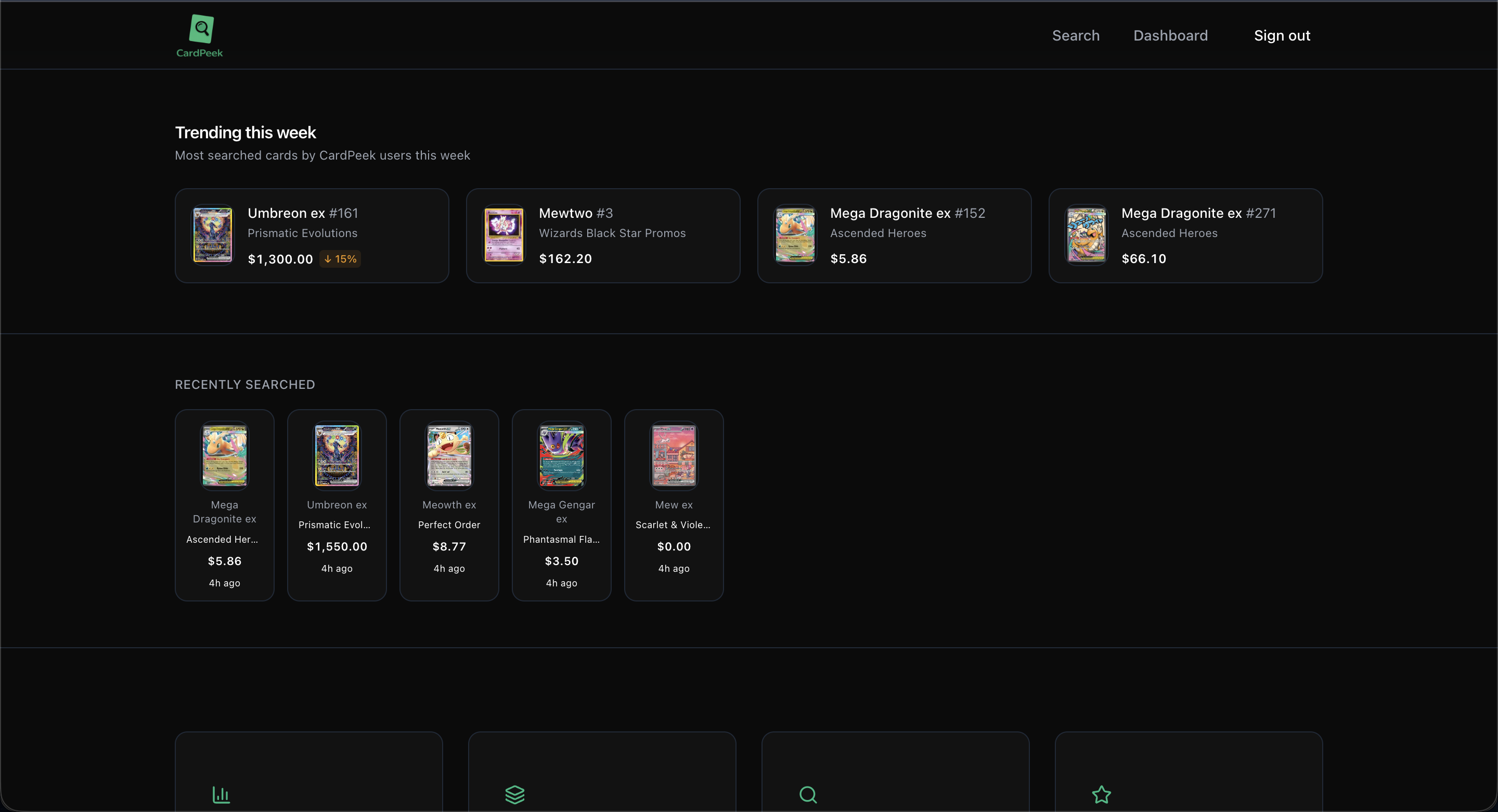Click the "$1,300.00" price text
Viewport: 1498px width, 812px height.
280,259
